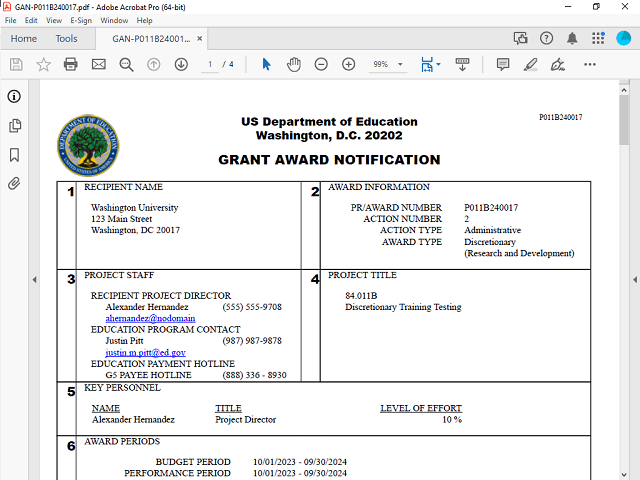Click the email envelope icon

(x=98, y=64)
